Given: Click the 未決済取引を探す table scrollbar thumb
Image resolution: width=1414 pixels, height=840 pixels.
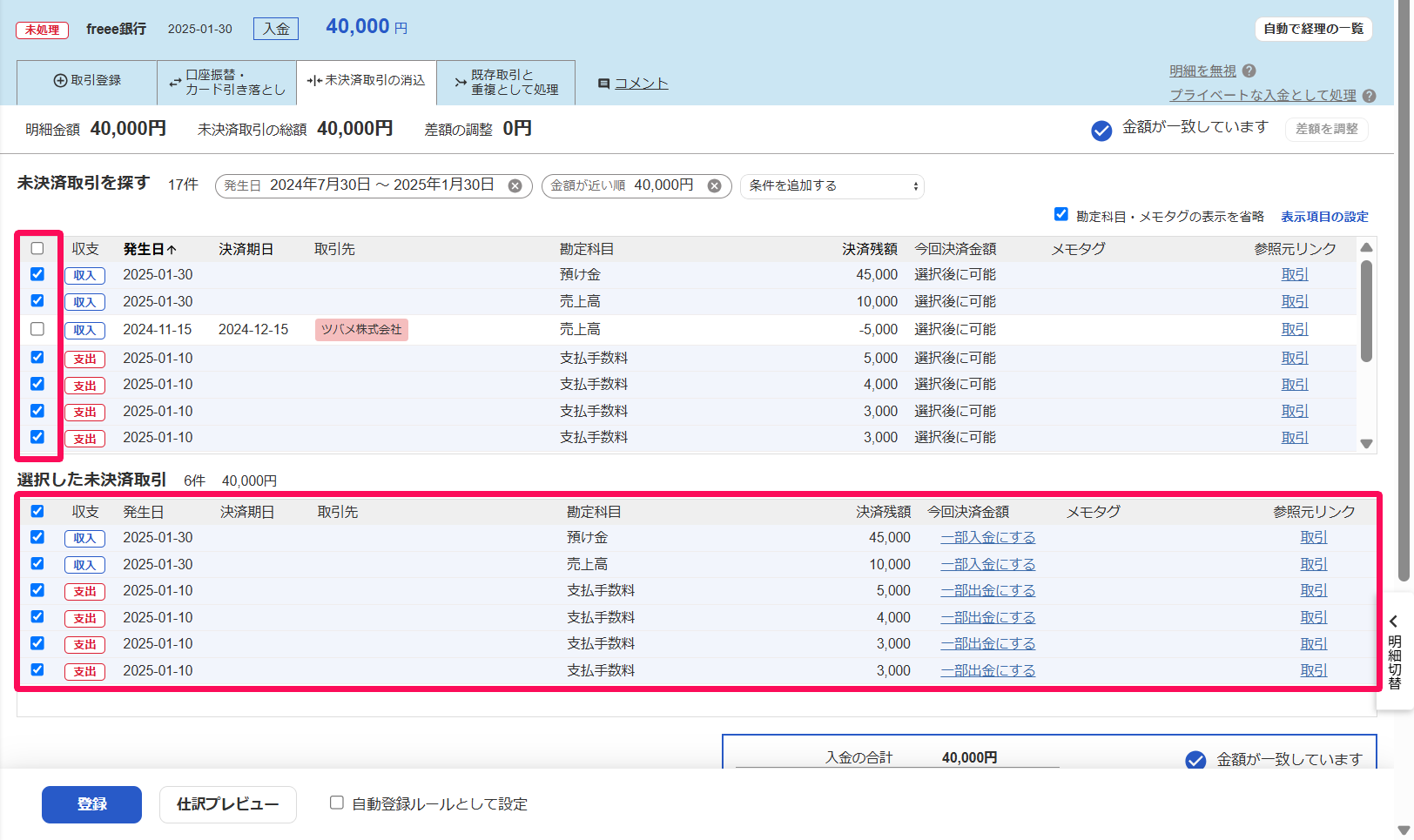Looking at the screenshot, I should [x=1366, y=312].
